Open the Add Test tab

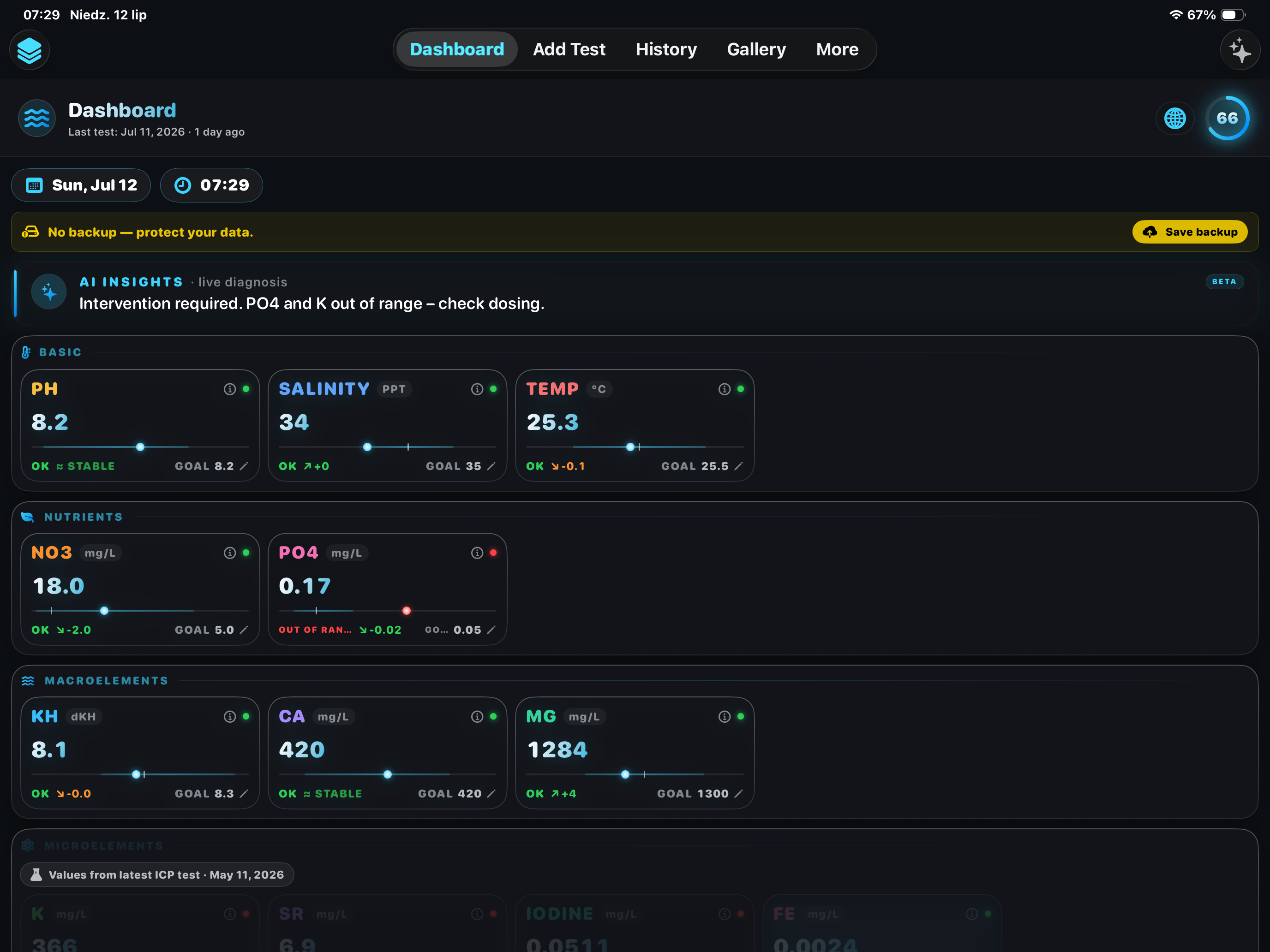tap(569, 49)
